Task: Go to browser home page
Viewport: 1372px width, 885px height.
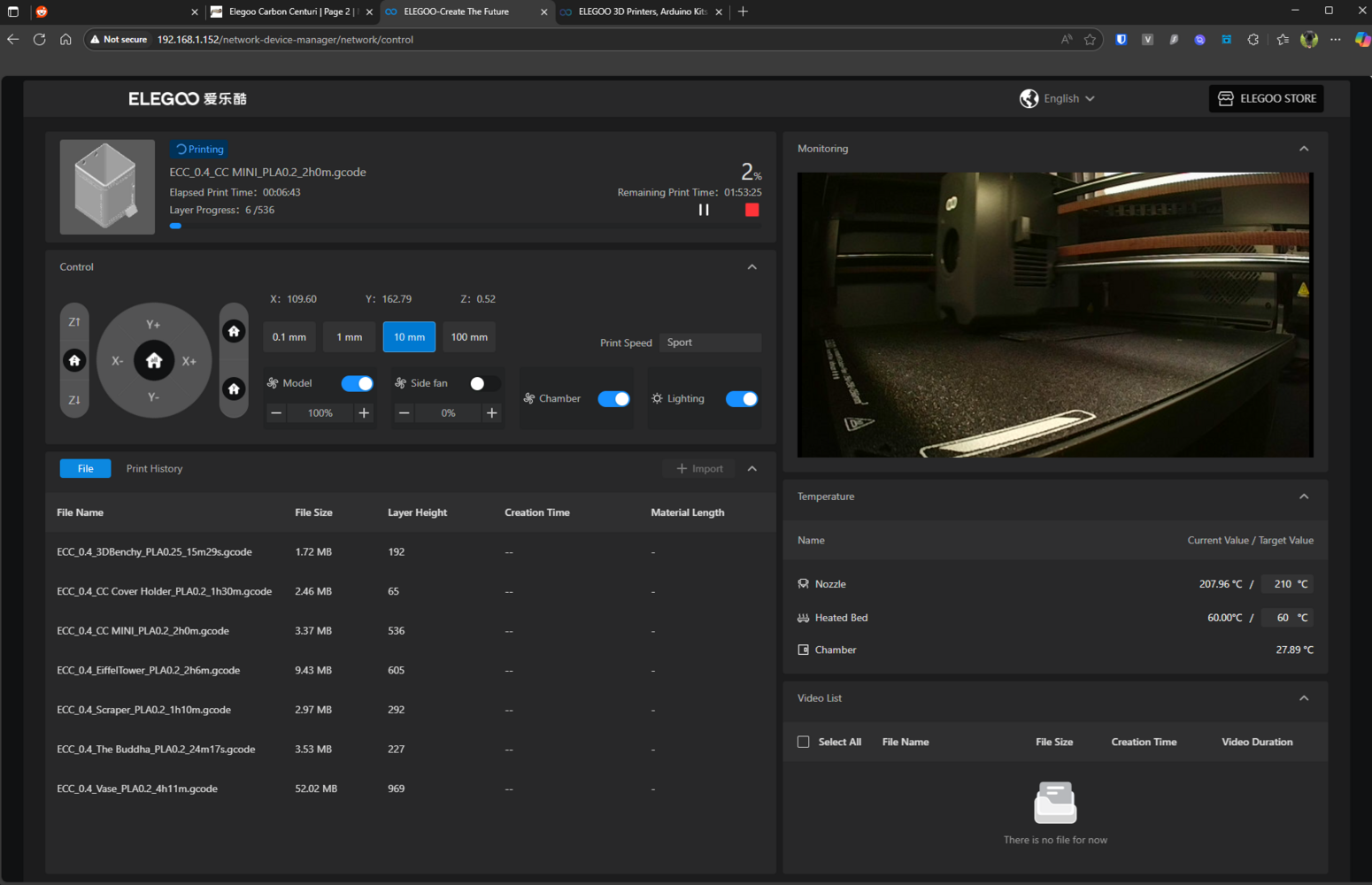Action: tap(66, 39)
